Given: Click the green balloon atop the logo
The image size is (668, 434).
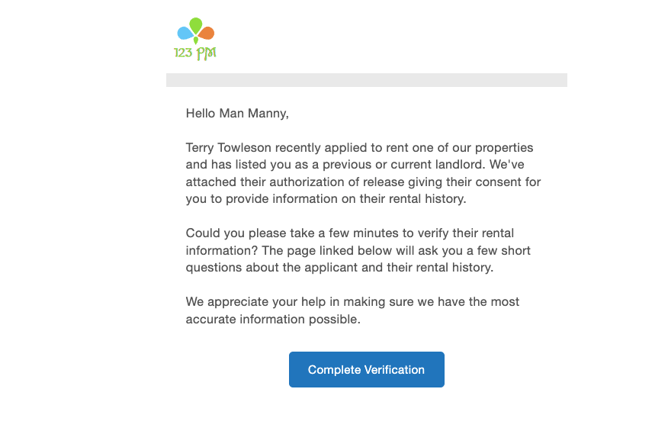Looking at the screenshot, I should [196, 24].
